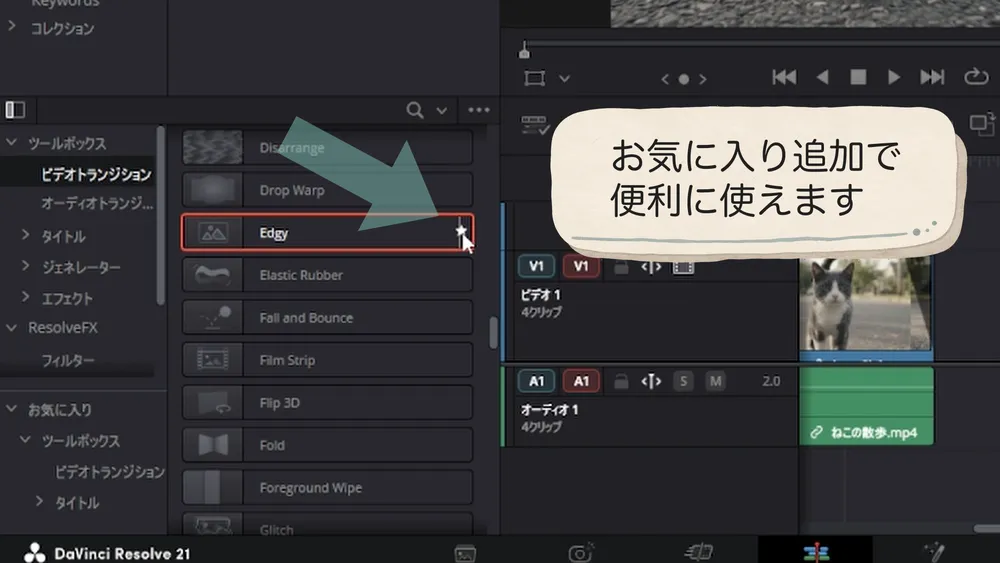Click the transform overlay tool icon
1000x563 pixels.
click(534, 78)
